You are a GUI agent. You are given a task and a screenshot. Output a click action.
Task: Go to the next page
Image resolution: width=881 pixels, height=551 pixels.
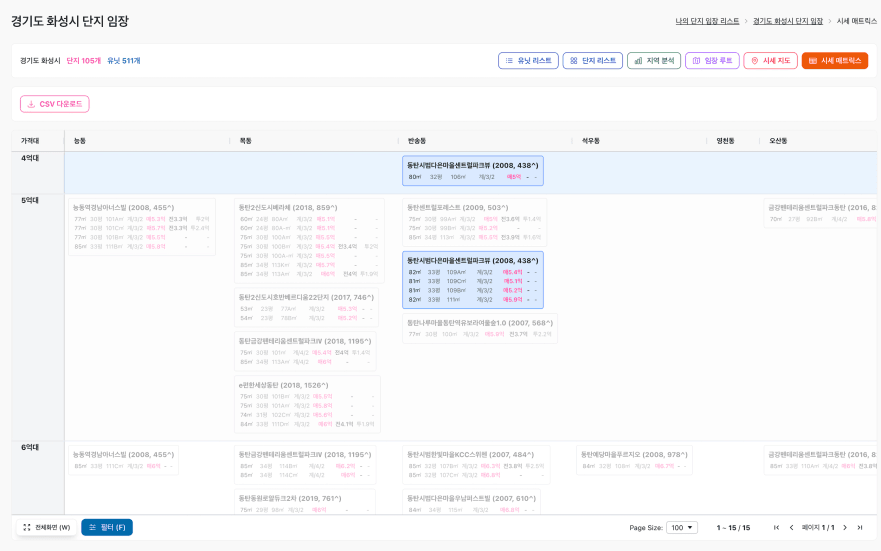[x=845, y=527]
